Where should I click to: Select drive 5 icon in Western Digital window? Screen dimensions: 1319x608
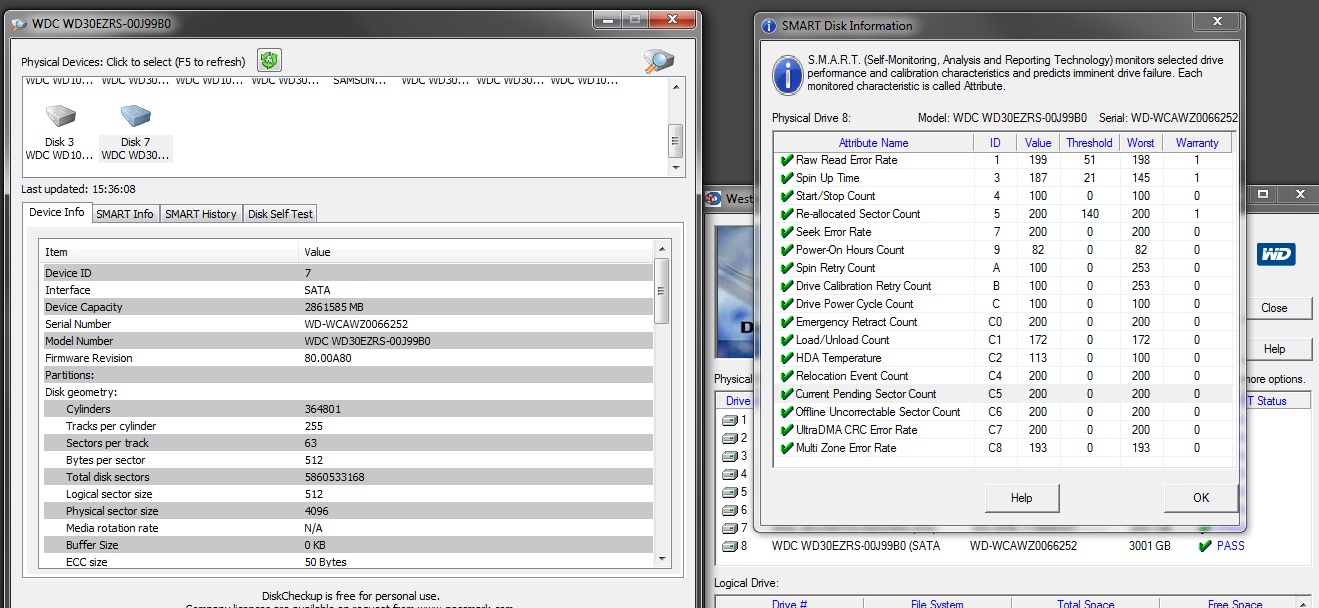pyautogui.click(x=730, y=492)
